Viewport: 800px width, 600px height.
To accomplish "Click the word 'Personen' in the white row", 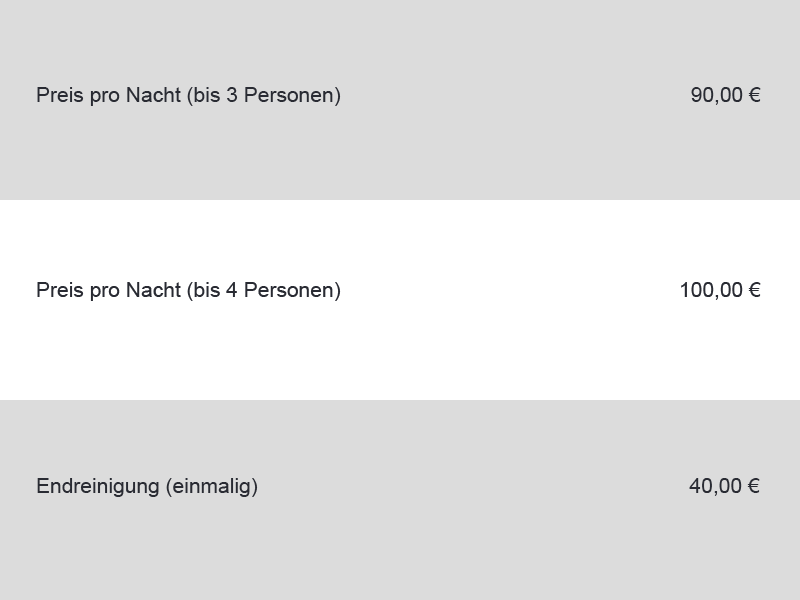I will [x=289, y=290].
